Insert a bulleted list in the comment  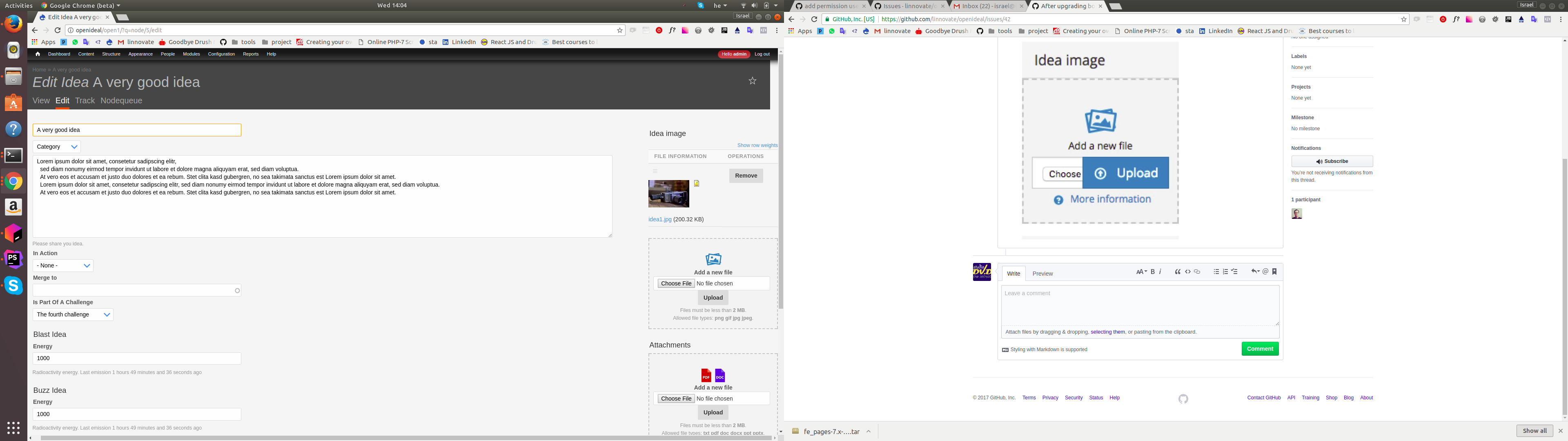1216,272
